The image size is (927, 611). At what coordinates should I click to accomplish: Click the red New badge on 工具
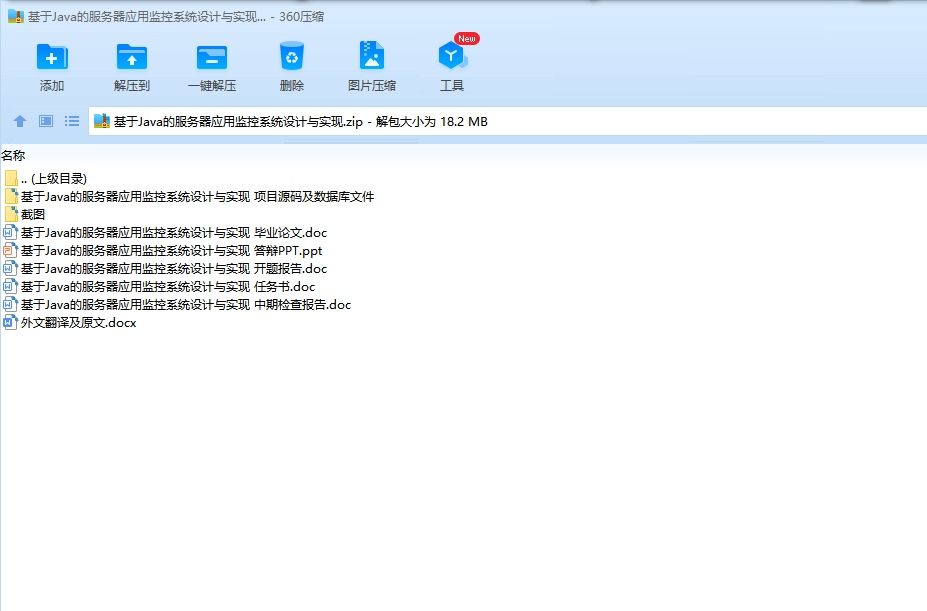pyautogui.click(x=466, y=38)
